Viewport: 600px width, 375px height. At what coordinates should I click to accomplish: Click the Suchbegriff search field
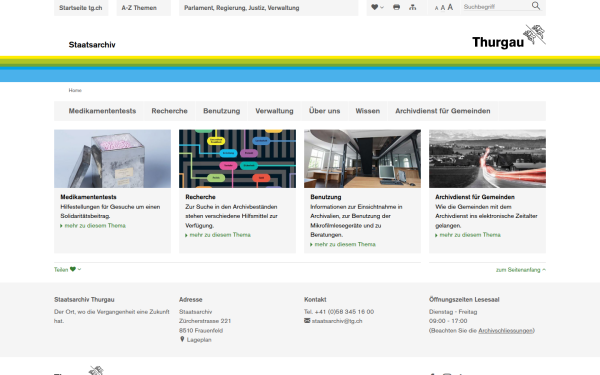496,7
